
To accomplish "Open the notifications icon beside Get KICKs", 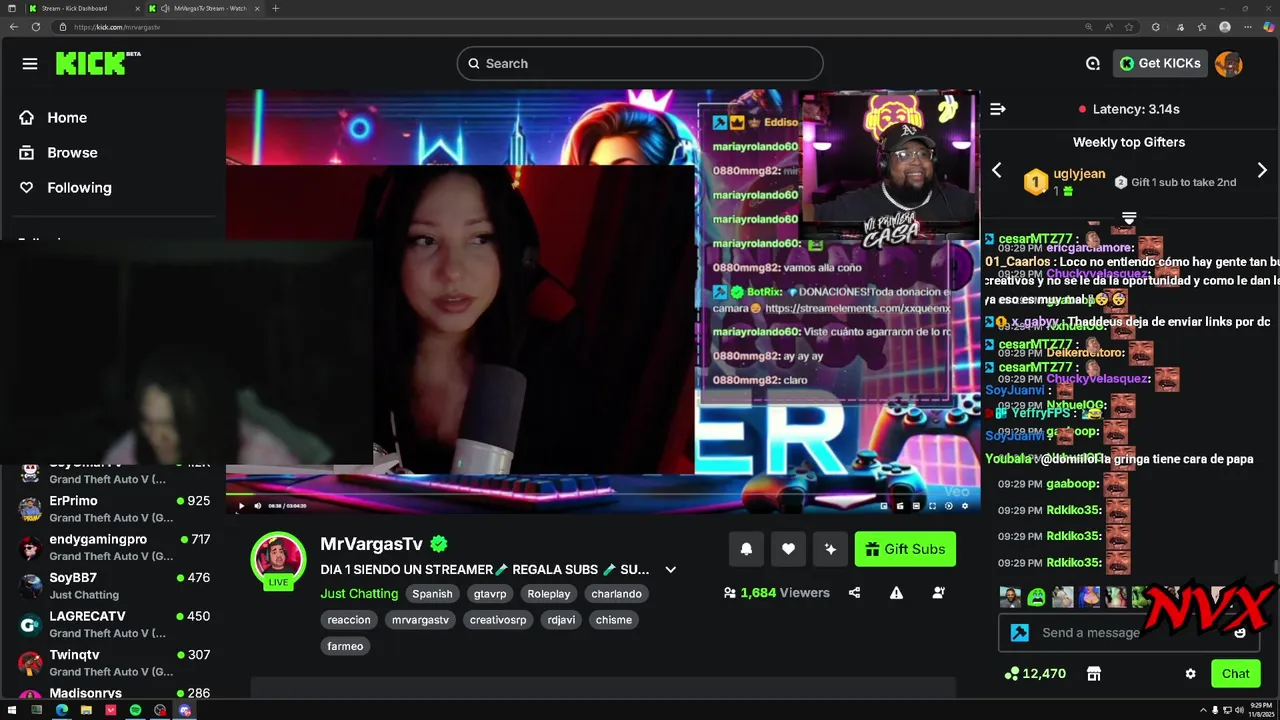I will tap(1093, 63).
